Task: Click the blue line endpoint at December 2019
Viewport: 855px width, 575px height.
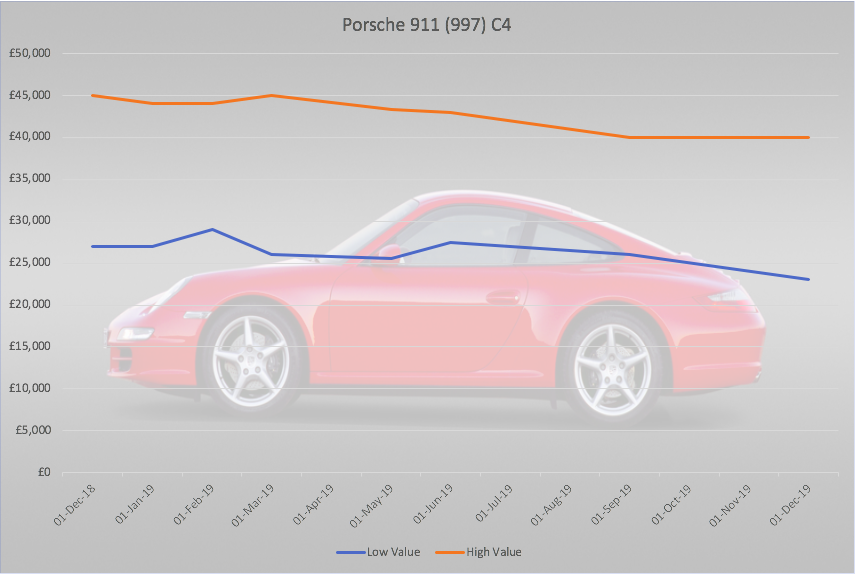Action: coord(808,280)
